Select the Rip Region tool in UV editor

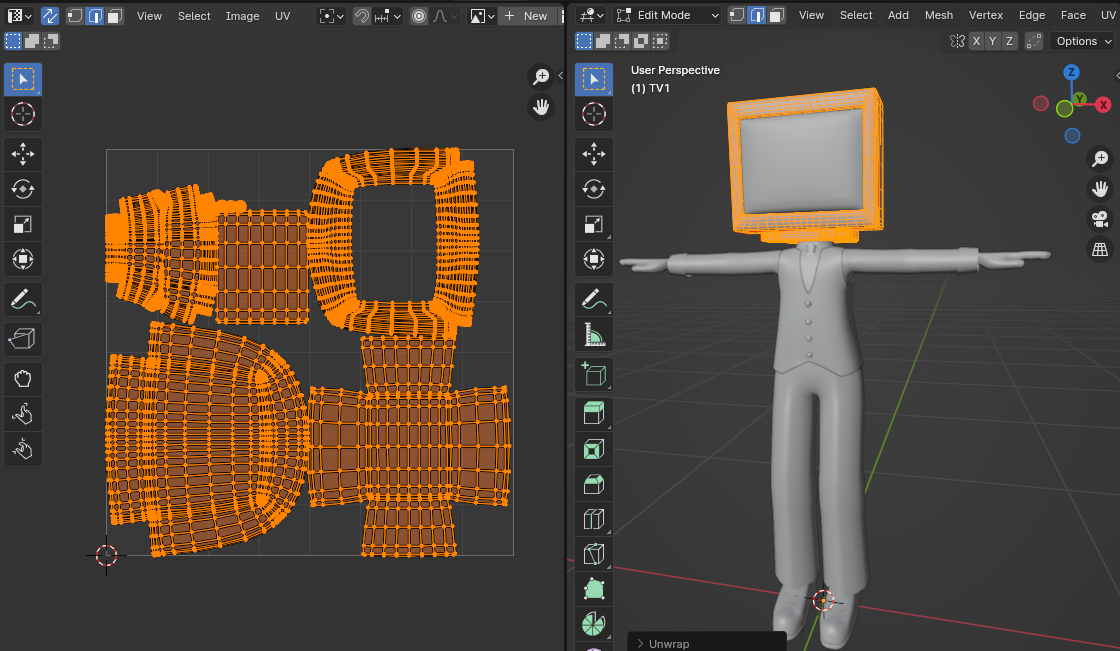click(23, 339)
